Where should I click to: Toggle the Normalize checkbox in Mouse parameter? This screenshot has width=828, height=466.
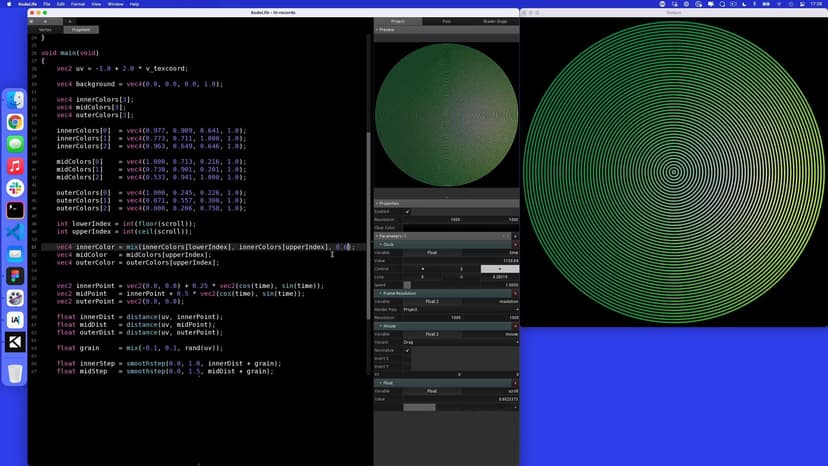click(x=407, y=350)
